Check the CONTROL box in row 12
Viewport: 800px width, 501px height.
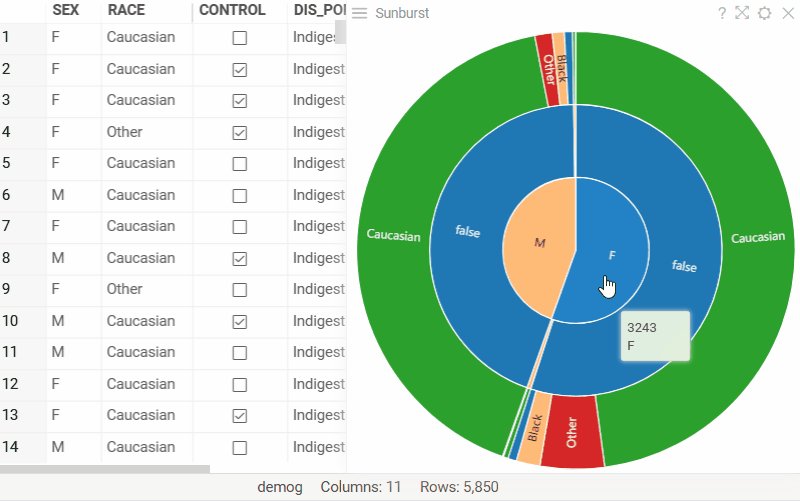point(240,384)
